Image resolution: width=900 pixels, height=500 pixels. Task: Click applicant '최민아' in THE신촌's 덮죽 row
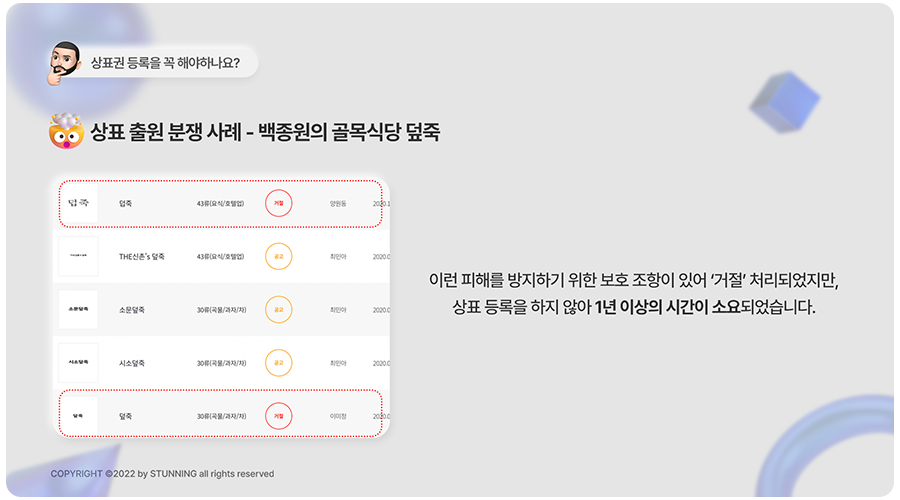338,257
